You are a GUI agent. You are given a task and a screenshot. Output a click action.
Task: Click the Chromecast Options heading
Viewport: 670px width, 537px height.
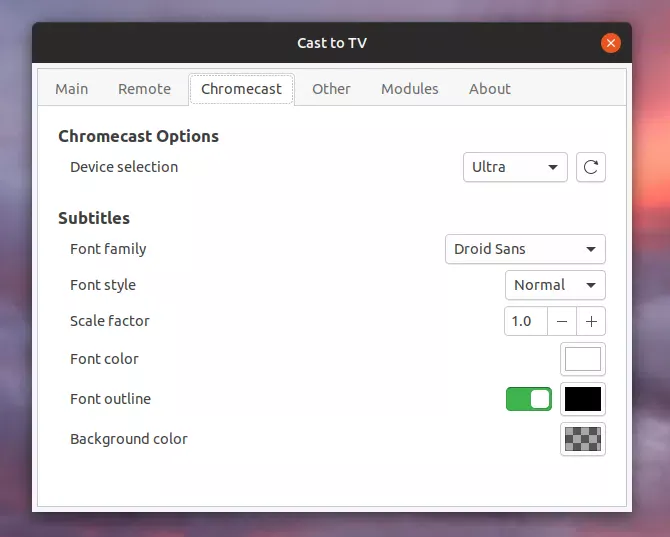tap(138, 136)
